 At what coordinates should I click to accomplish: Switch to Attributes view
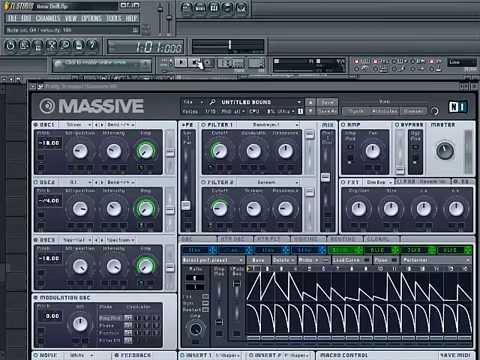tap(385, 111)
